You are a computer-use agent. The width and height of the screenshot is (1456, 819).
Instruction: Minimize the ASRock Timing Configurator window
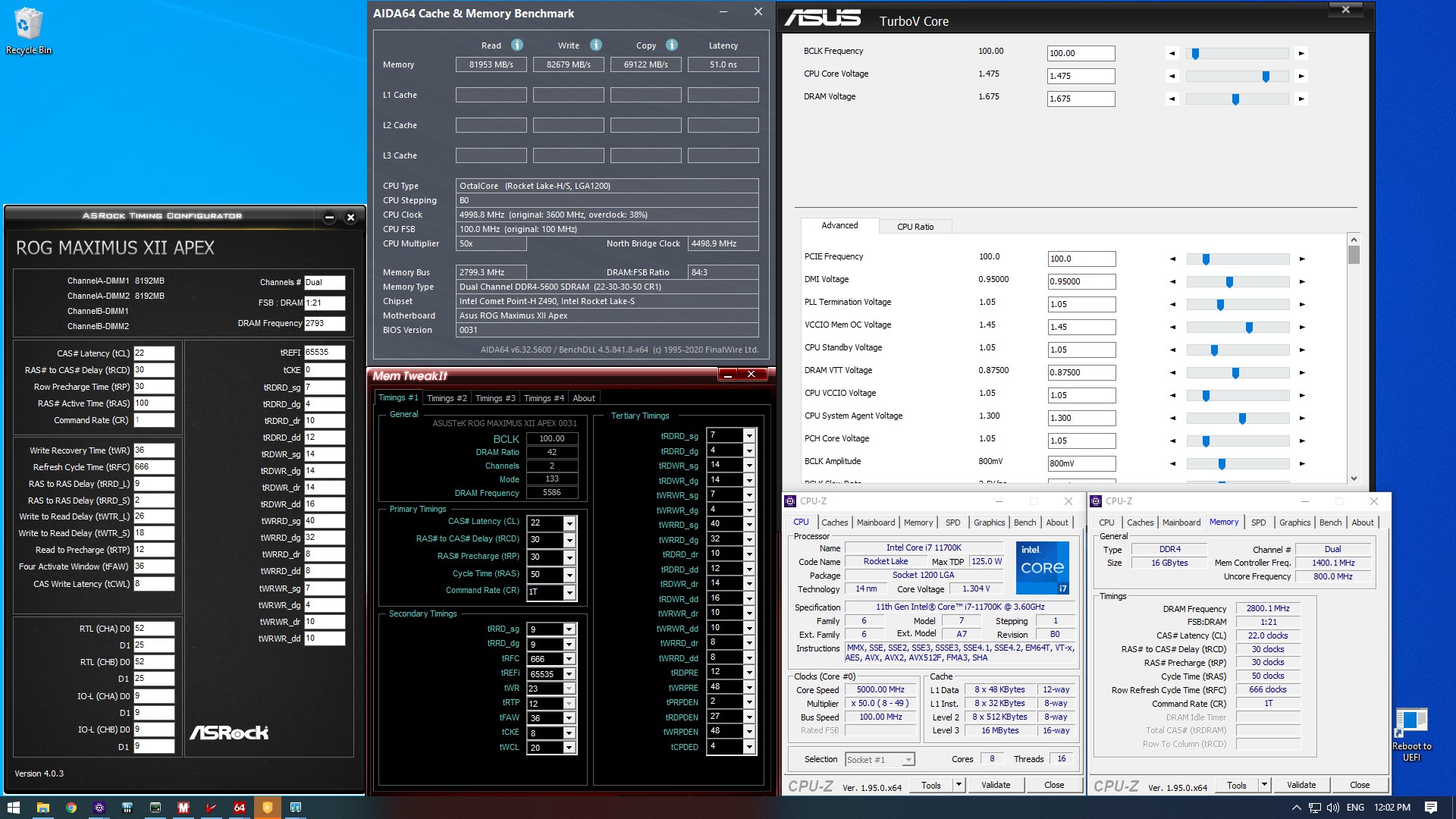tap(329, 217)
